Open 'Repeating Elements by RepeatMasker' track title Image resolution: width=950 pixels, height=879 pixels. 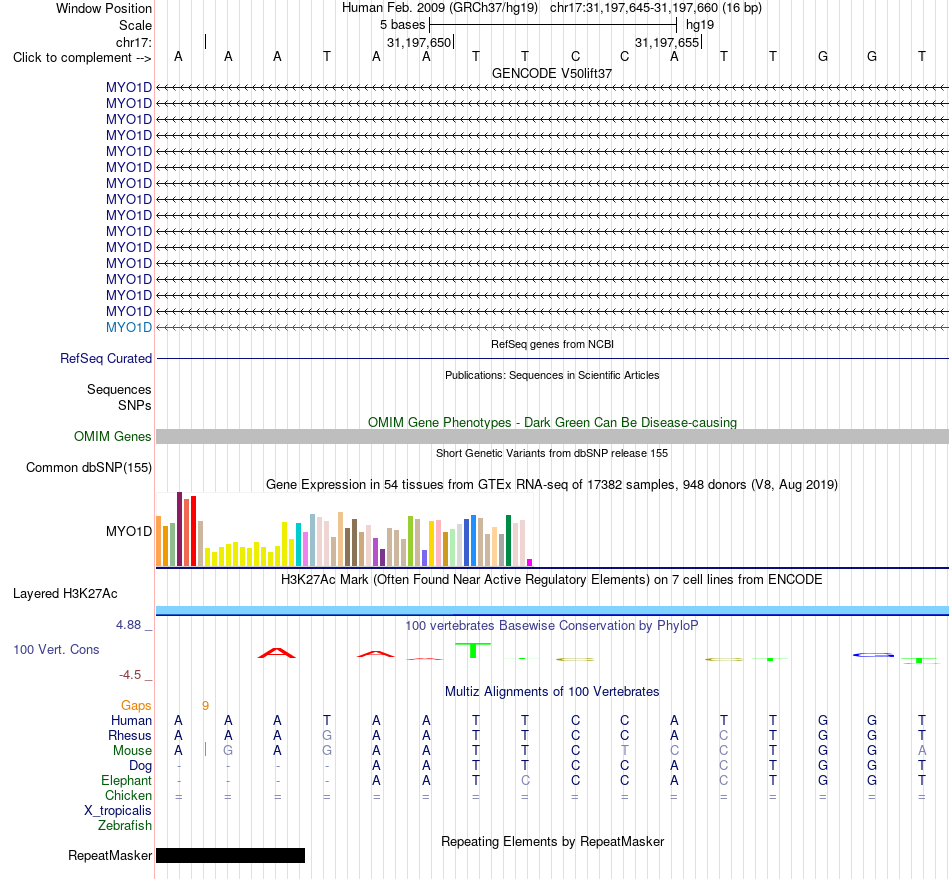(552, 841)
